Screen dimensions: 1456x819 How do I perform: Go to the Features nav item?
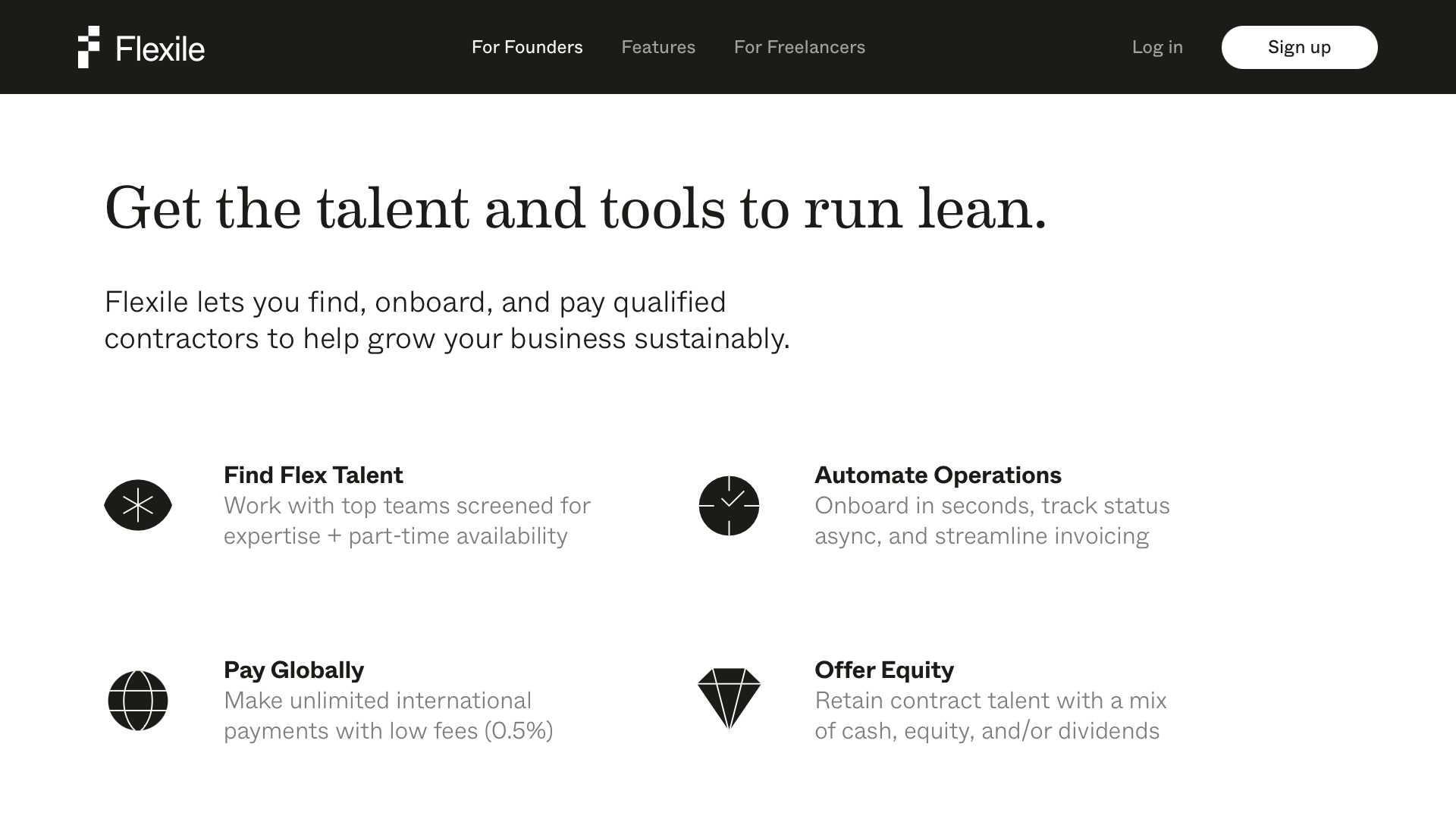coord(658,47)
